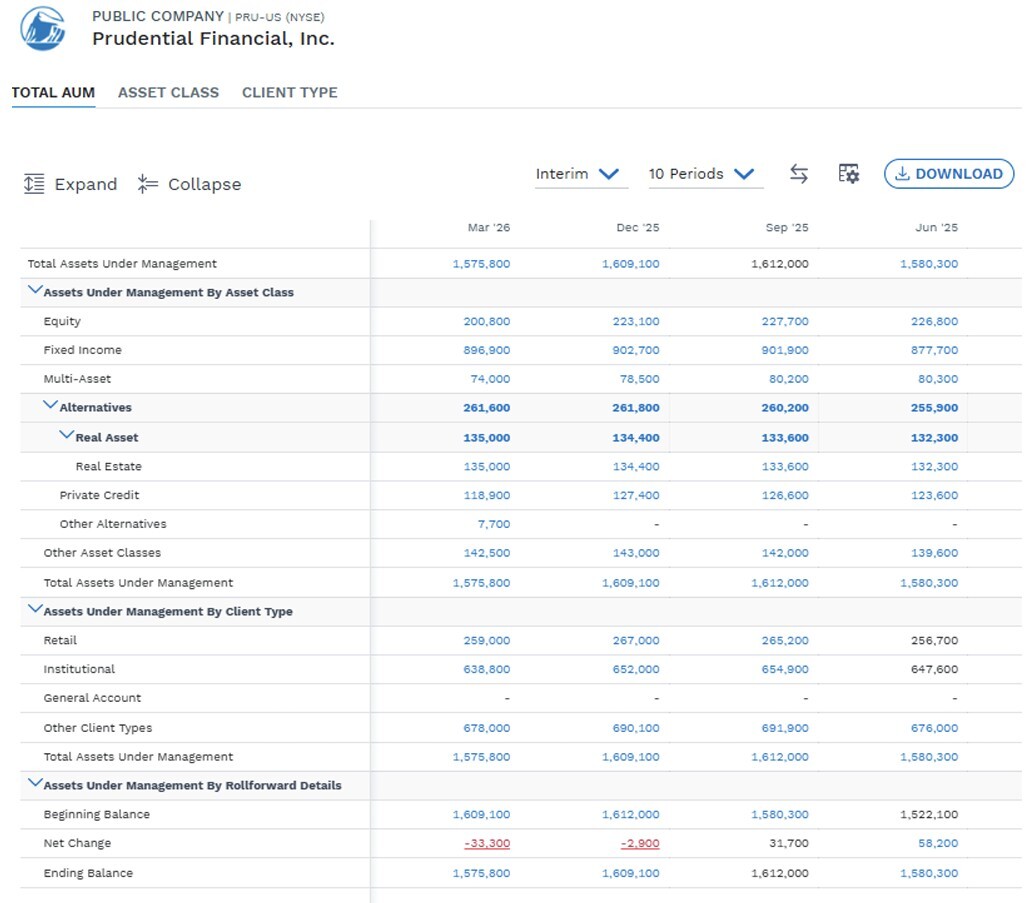Select the Beginning Balance row label

point(97,814)
